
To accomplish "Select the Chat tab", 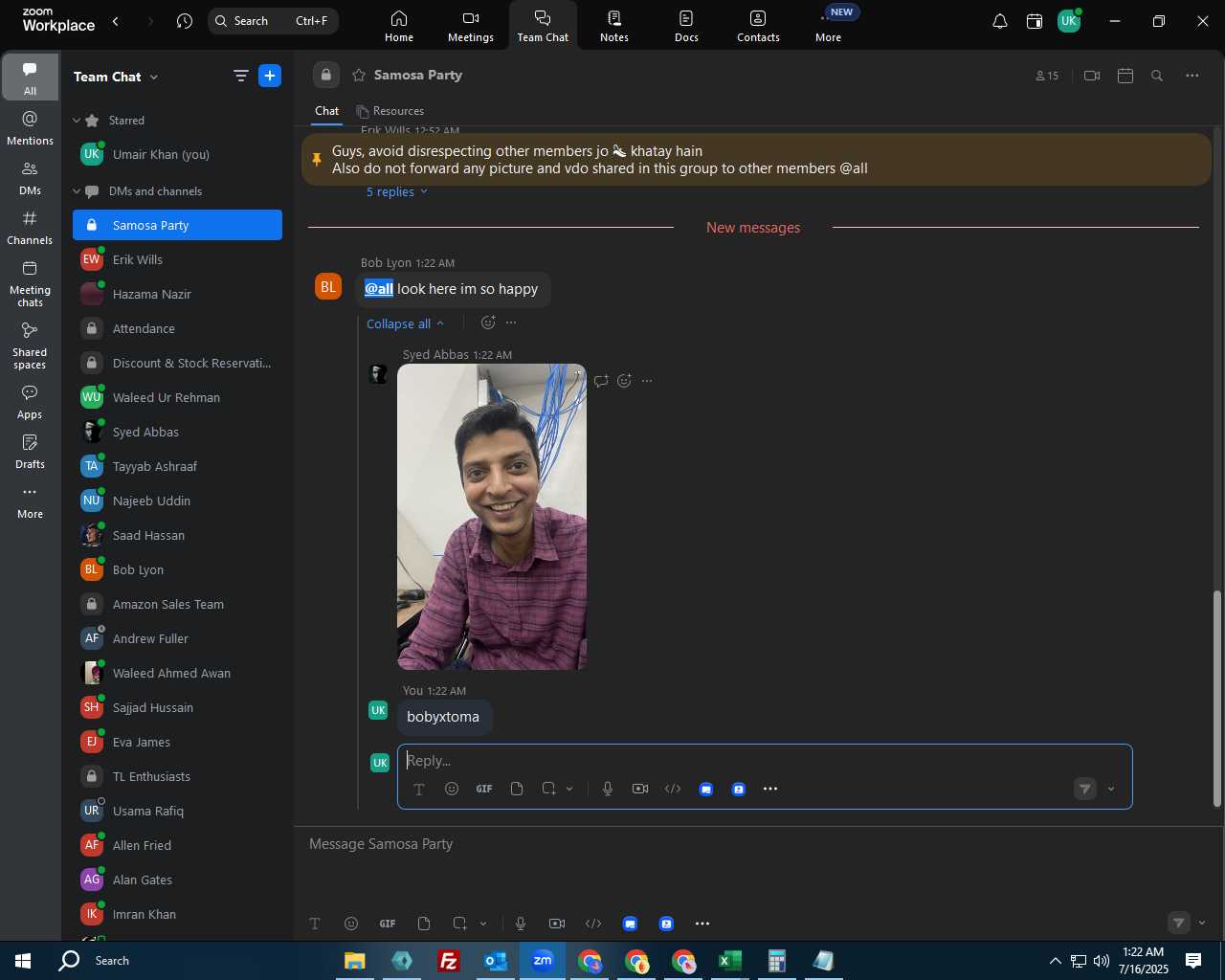I will tap(326, 111).
